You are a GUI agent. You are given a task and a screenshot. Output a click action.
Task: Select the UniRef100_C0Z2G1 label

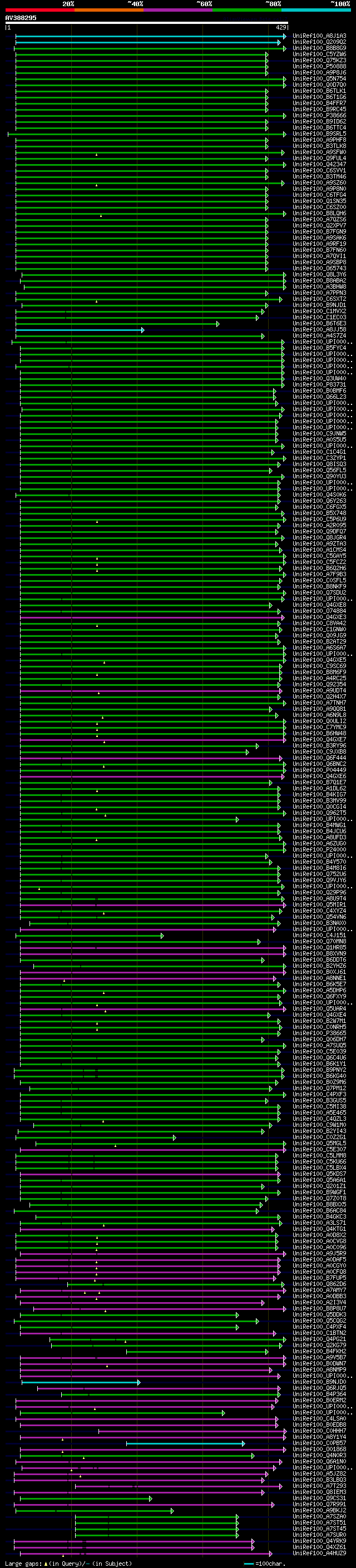pyautogui.click(x=319, y=1137)
